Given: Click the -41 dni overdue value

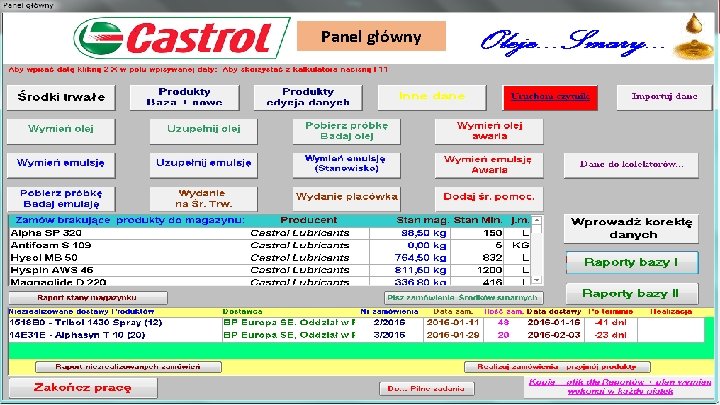Looking at the screenshot, I should (x=610, y=323).
